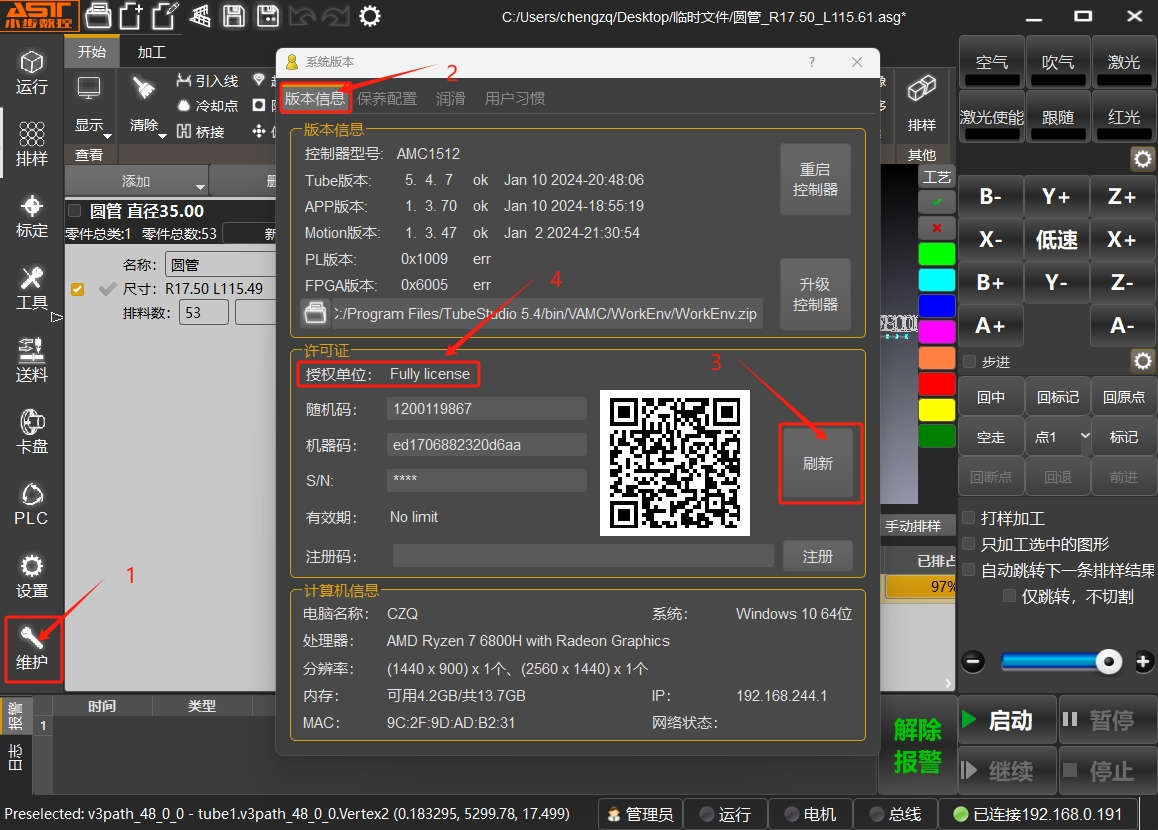Select the 标定 calibration sidebar icon

(x=32, y=215)
